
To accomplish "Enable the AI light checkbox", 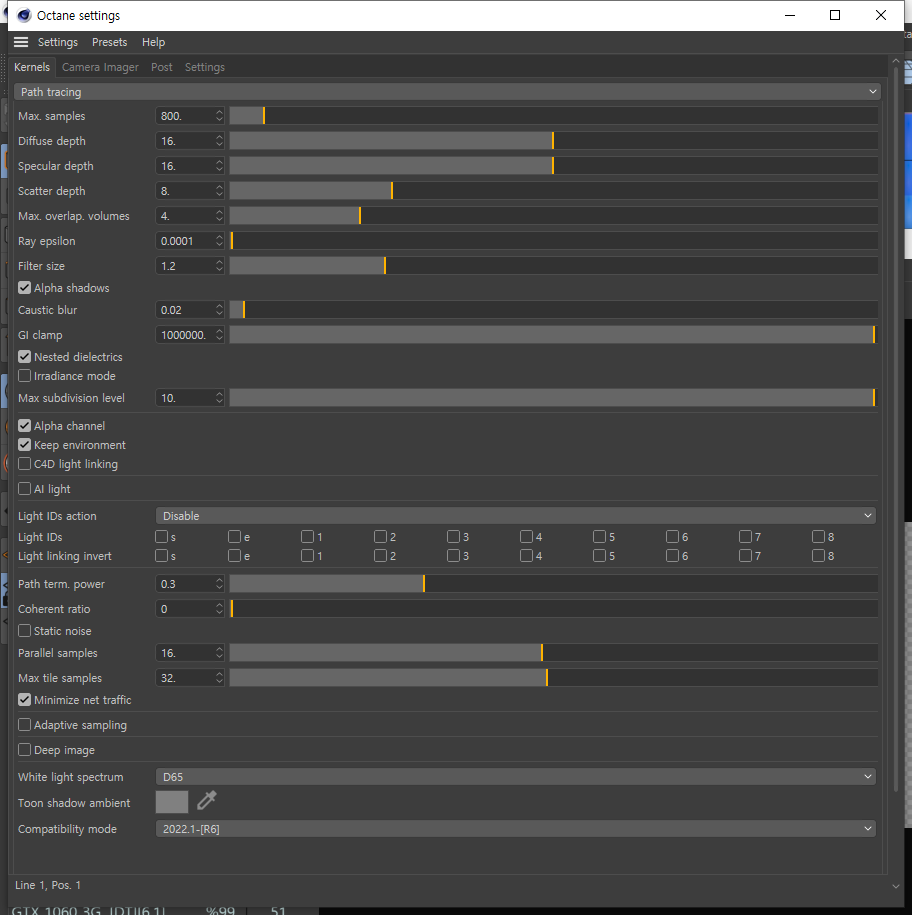I will 25,489.
